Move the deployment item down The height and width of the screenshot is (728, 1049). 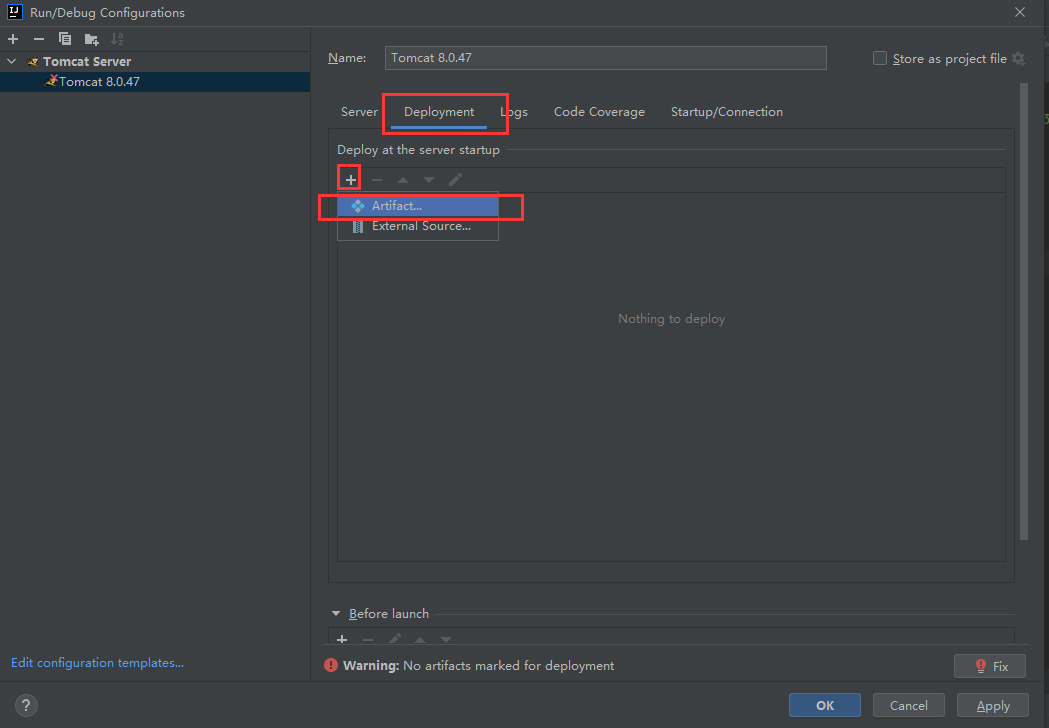point(429,179)
